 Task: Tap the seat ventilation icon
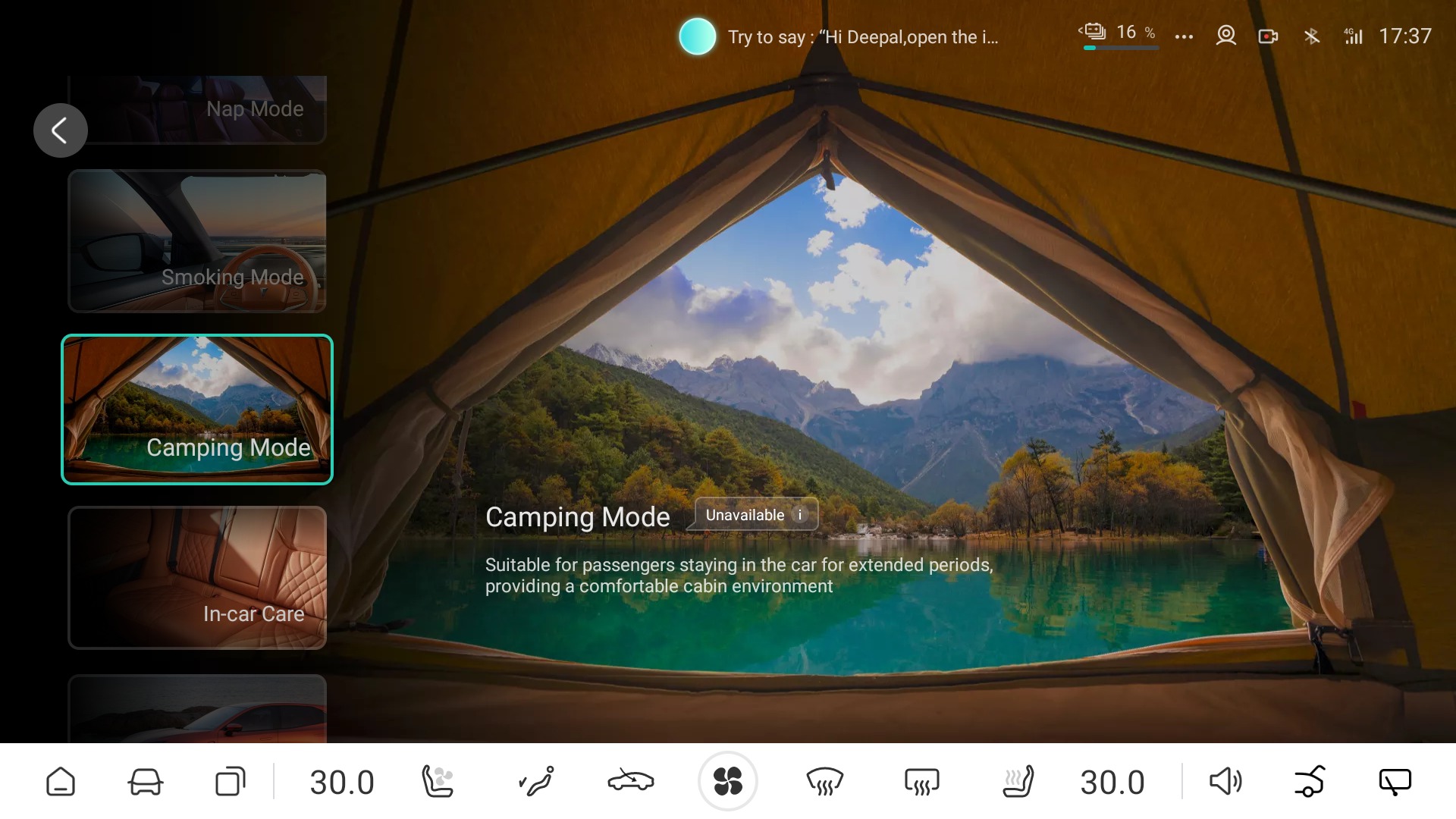tap(438, 782)
